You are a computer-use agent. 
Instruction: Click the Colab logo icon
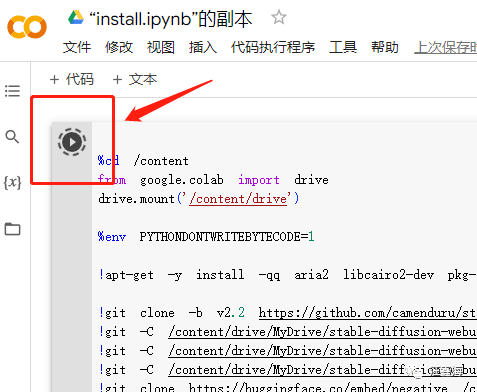click(27, 27)
